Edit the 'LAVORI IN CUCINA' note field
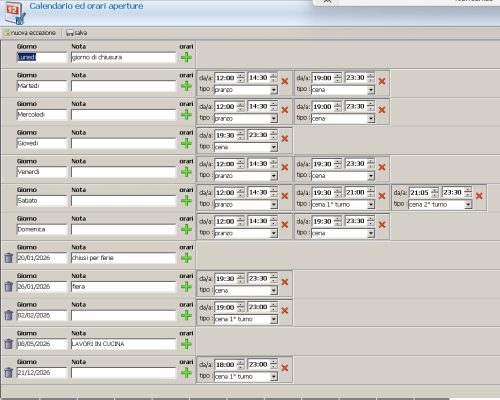Image resolution: width=500 pixels, height=400 pixels. (123, 344)
